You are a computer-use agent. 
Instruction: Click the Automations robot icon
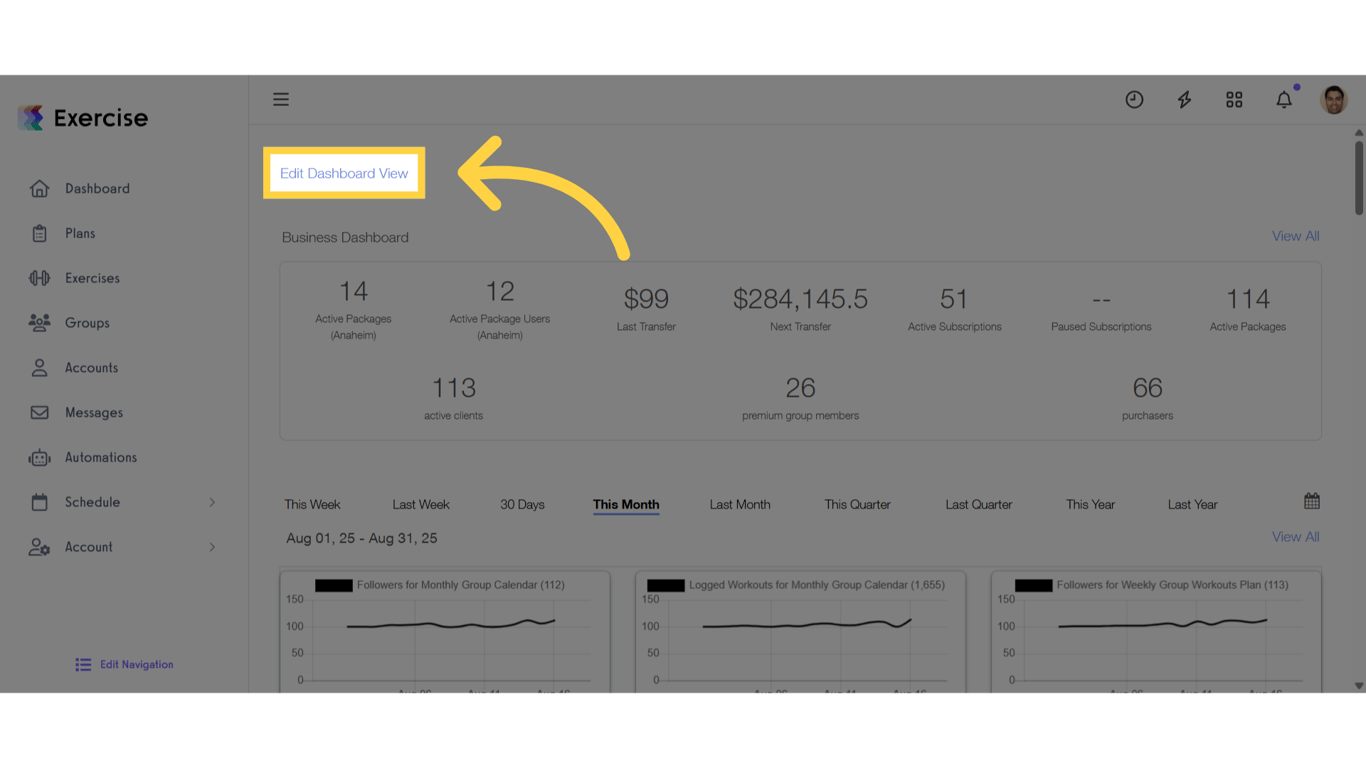coord(40,457)
